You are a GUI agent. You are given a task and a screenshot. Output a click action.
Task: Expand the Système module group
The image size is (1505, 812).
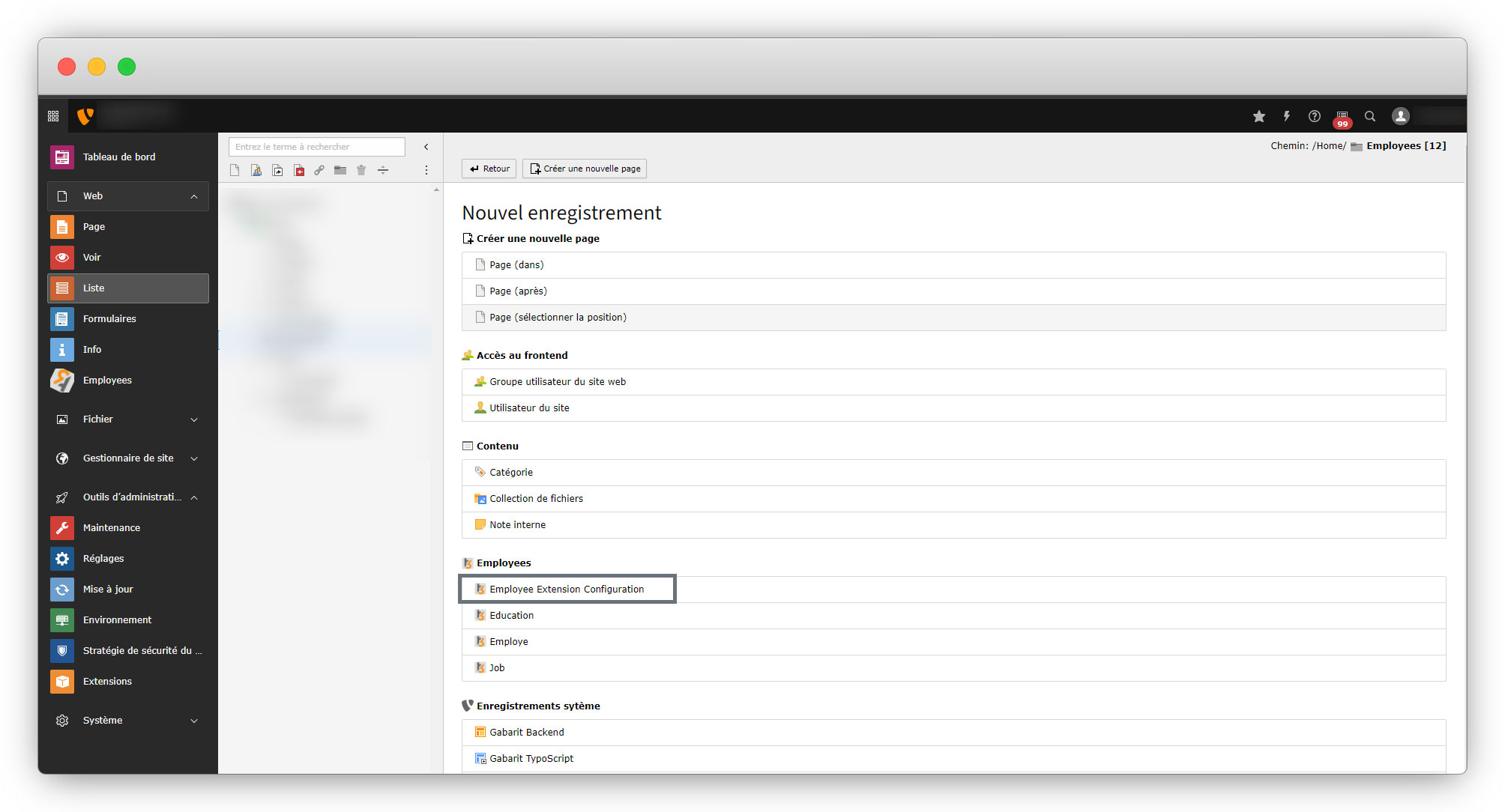click(x=194, y=721)
